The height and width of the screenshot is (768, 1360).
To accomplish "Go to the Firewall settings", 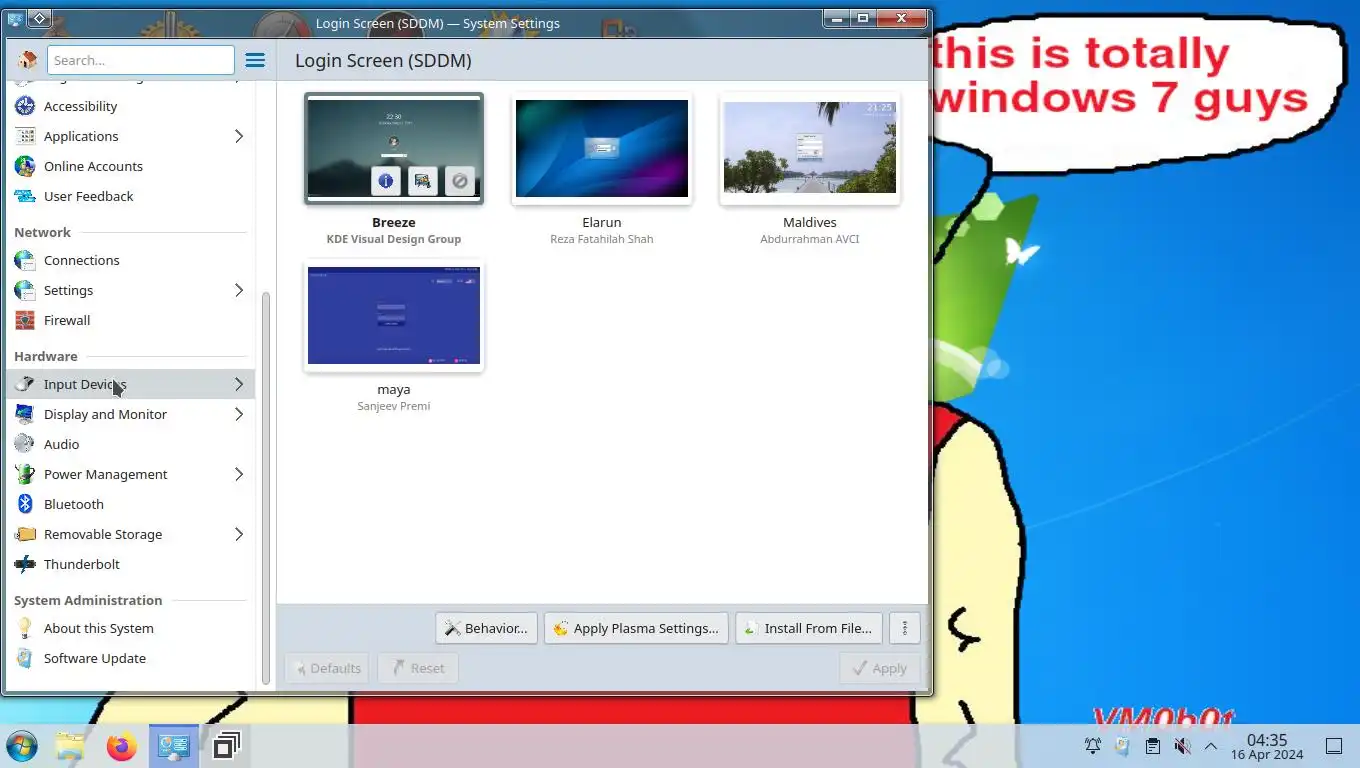I will [131, 320].
